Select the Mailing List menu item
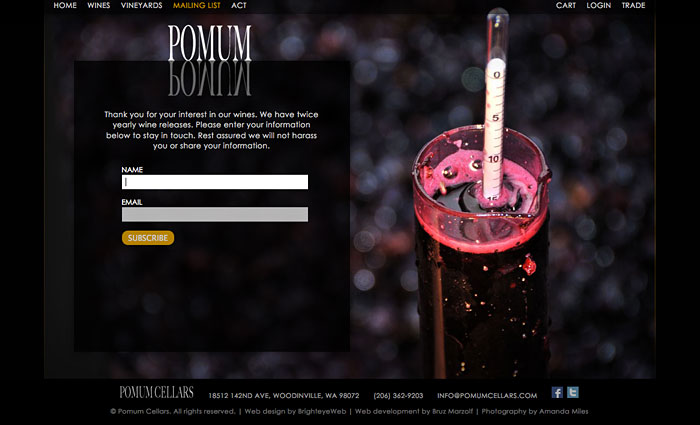The image size is (700, 425). [x=196, y=5]
